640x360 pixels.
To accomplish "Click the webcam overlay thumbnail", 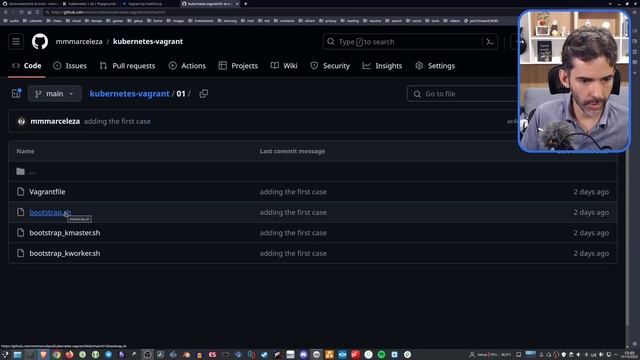I will point(574,81).
